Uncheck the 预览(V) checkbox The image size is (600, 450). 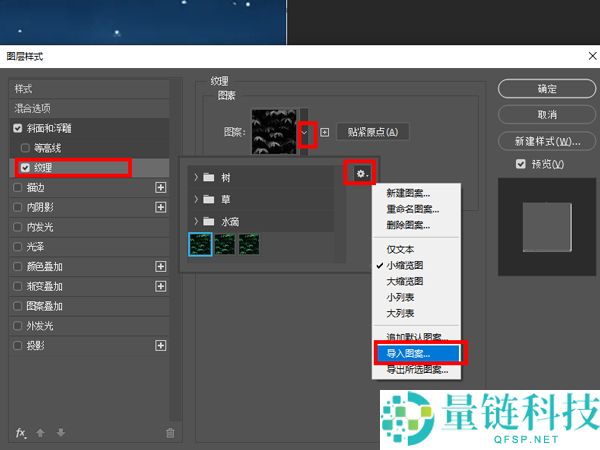pos(519,164)
